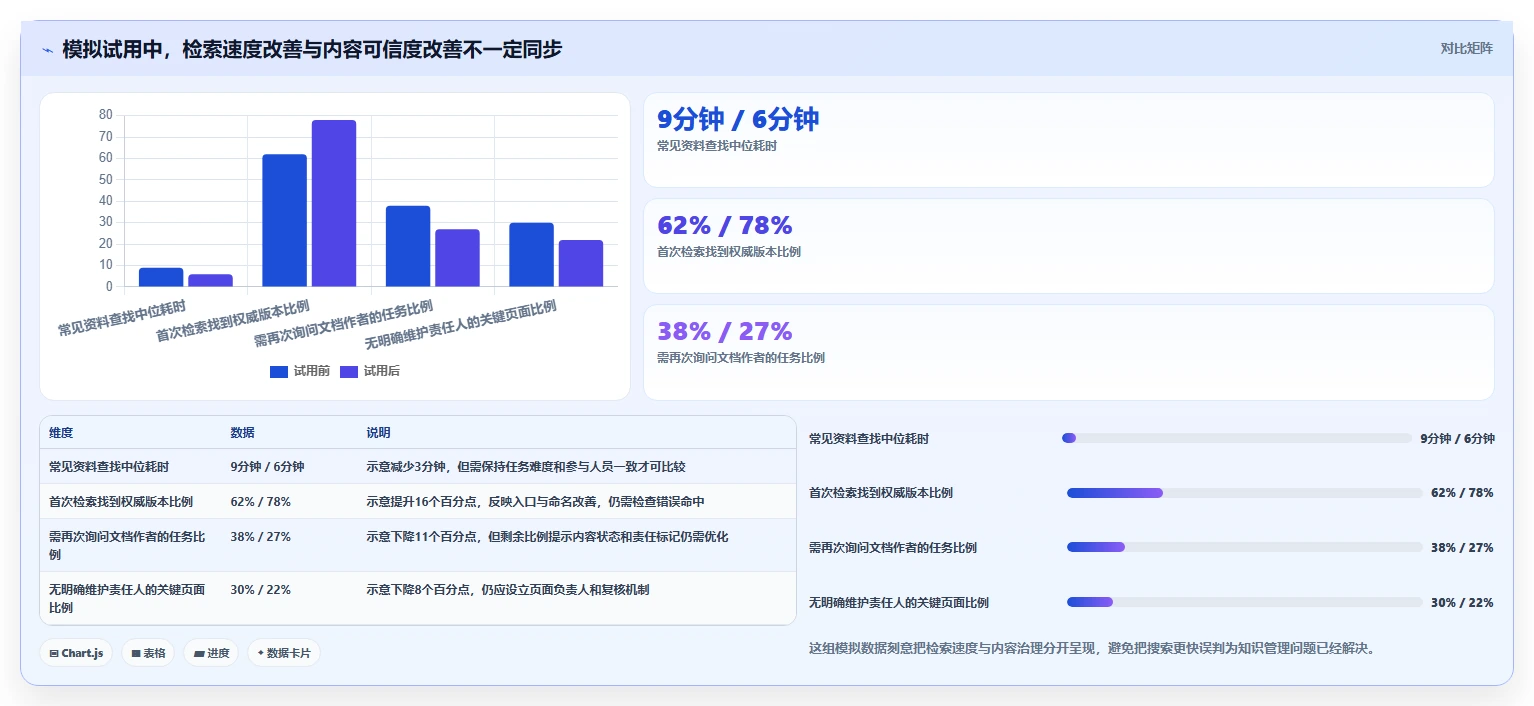
Task: Click the progress bar for 无明确维护责任人的关键页面比例
Action: pos(1244,602)
